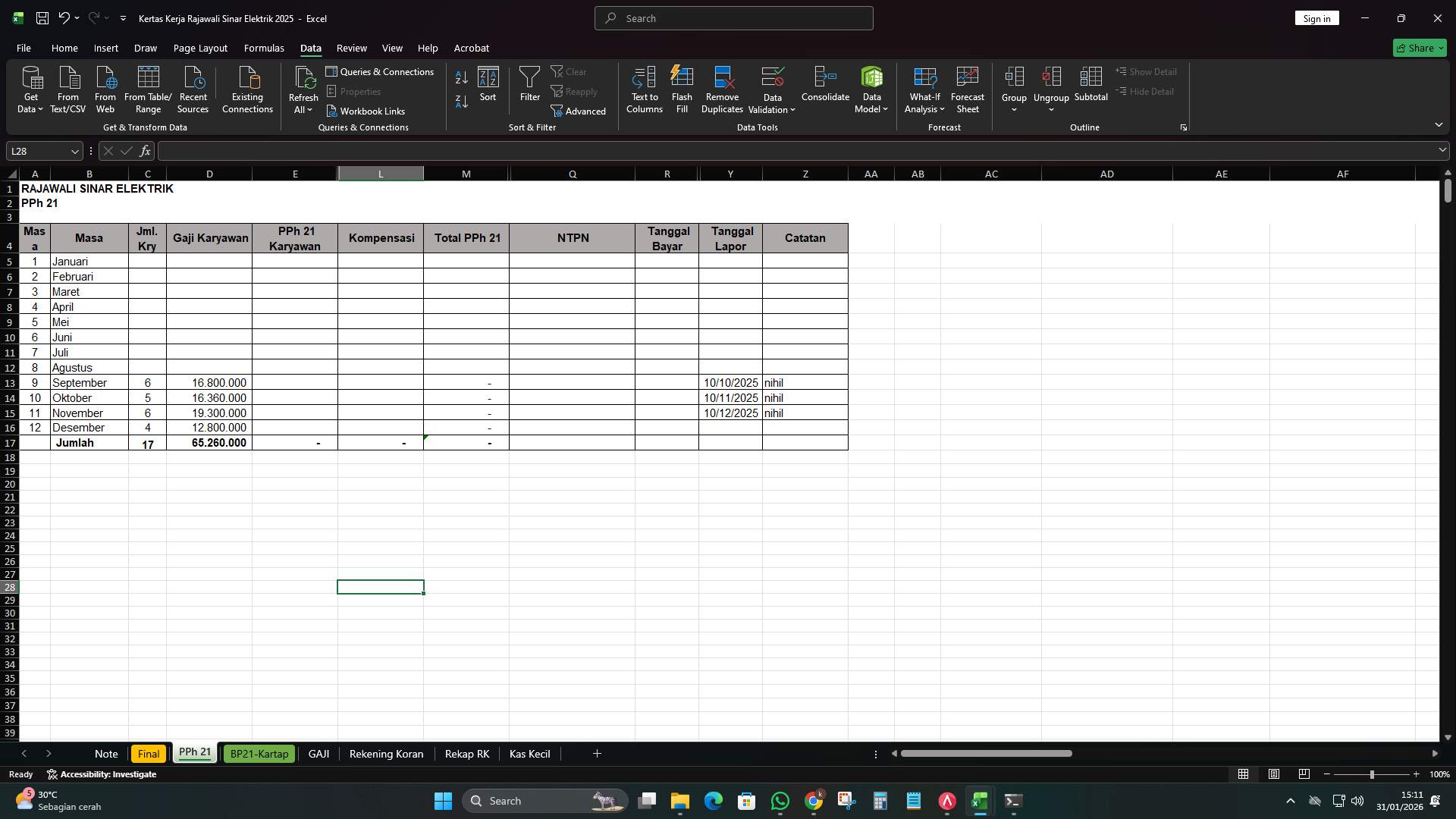1456x819 pixels.
Task: Open the Consolidate tool
Action: point(825,89)
